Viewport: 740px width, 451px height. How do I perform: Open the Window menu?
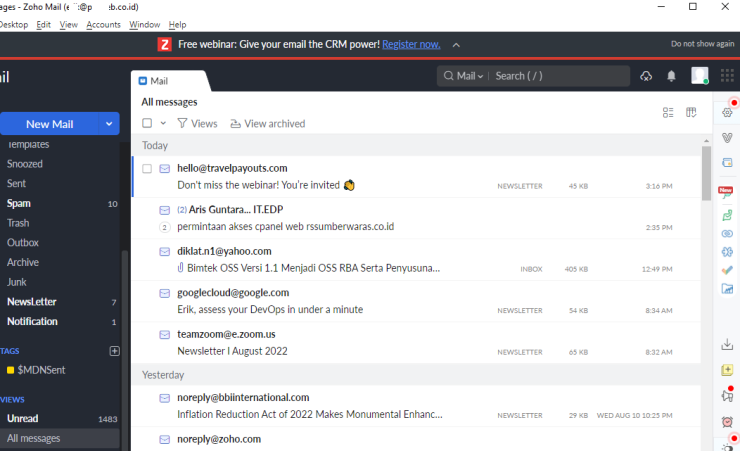144,25
